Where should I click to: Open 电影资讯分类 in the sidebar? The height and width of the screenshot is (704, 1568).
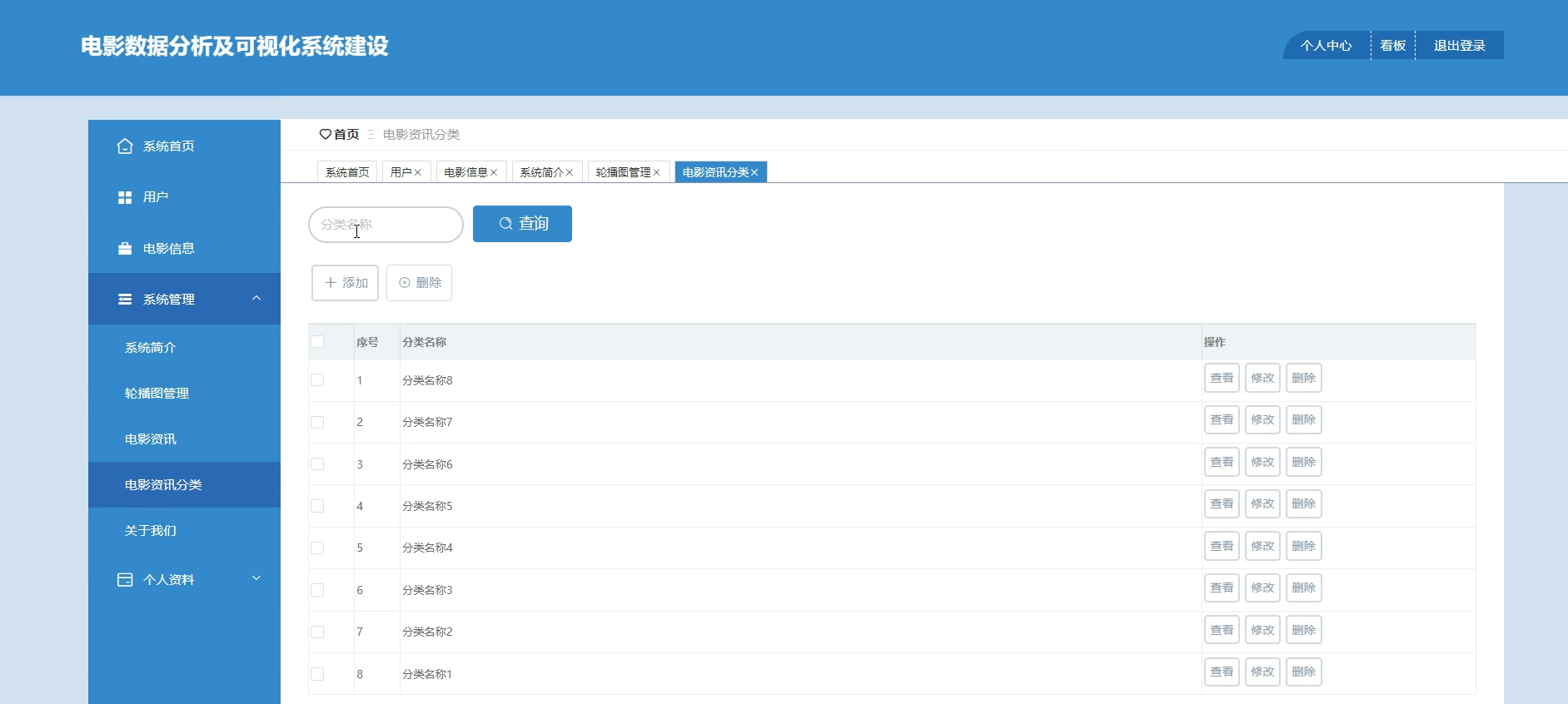coord(184,485)
